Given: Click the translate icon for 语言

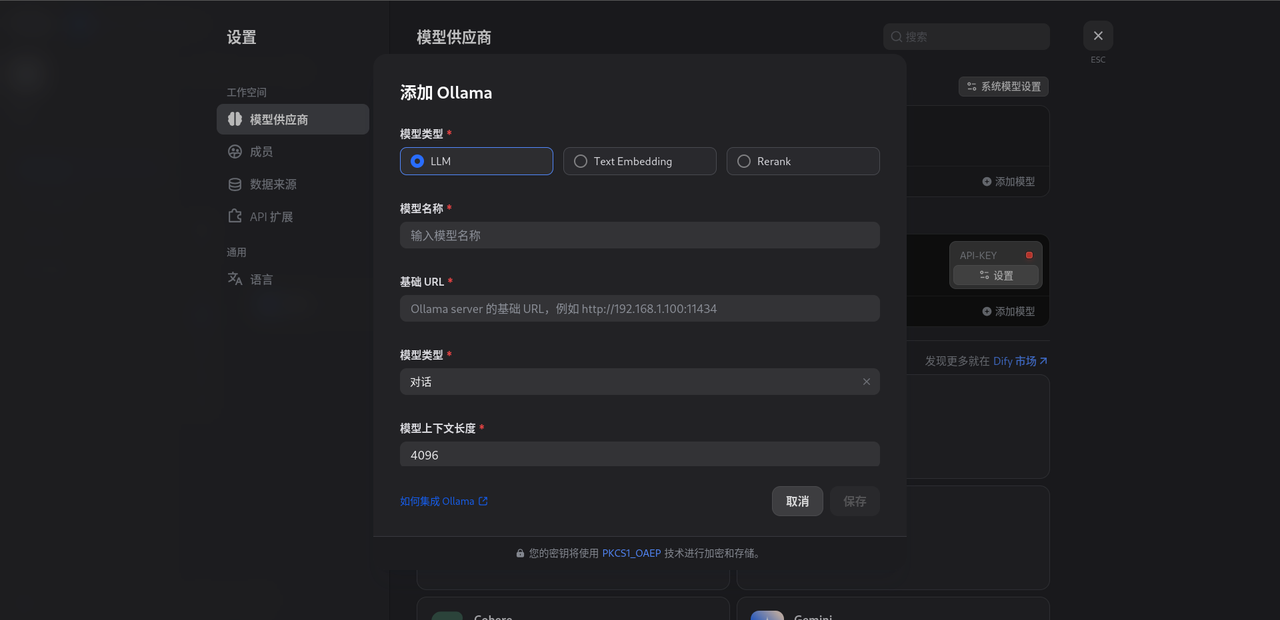Looking at the screenshot, I should point(235,279).
